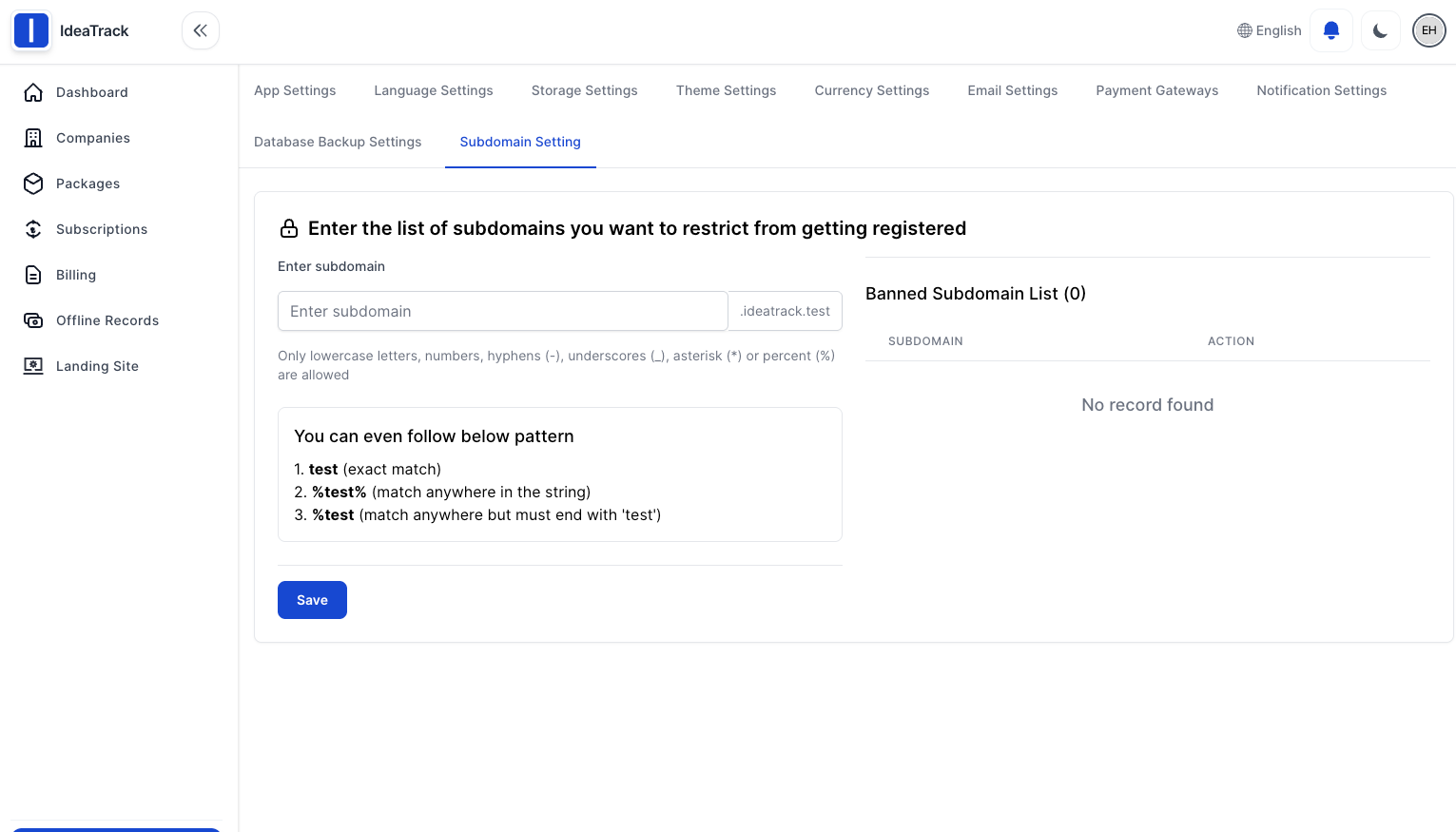Image resolution: width=1456 pixels, height=832 pixels.
Task: Switch to Payment Gateways tab
Action: pyautogui.click(x=1156, y=90)
